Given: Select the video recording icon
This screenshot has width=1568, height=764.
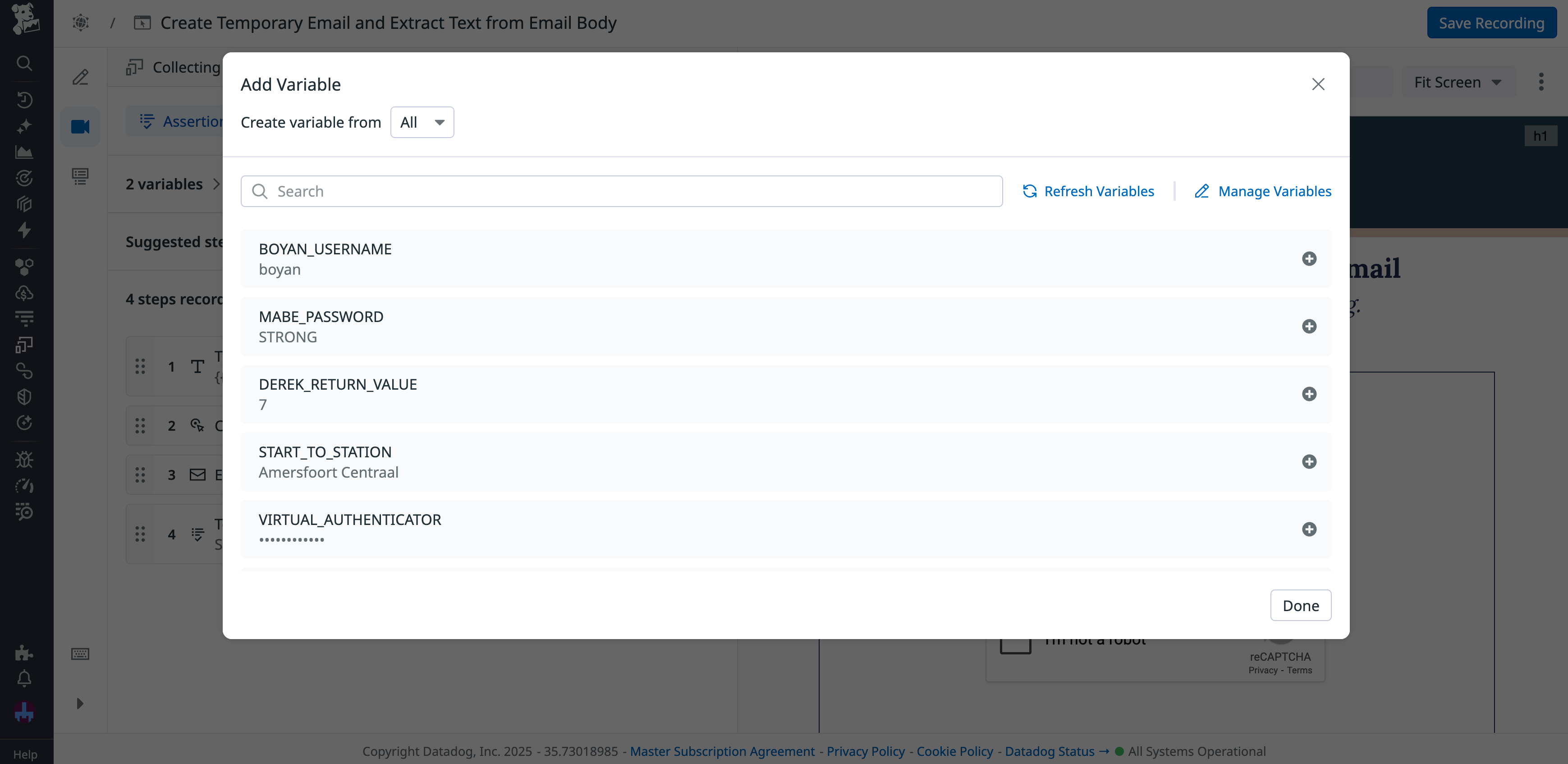Looking at the screenshot, I should tap(81, 127).
